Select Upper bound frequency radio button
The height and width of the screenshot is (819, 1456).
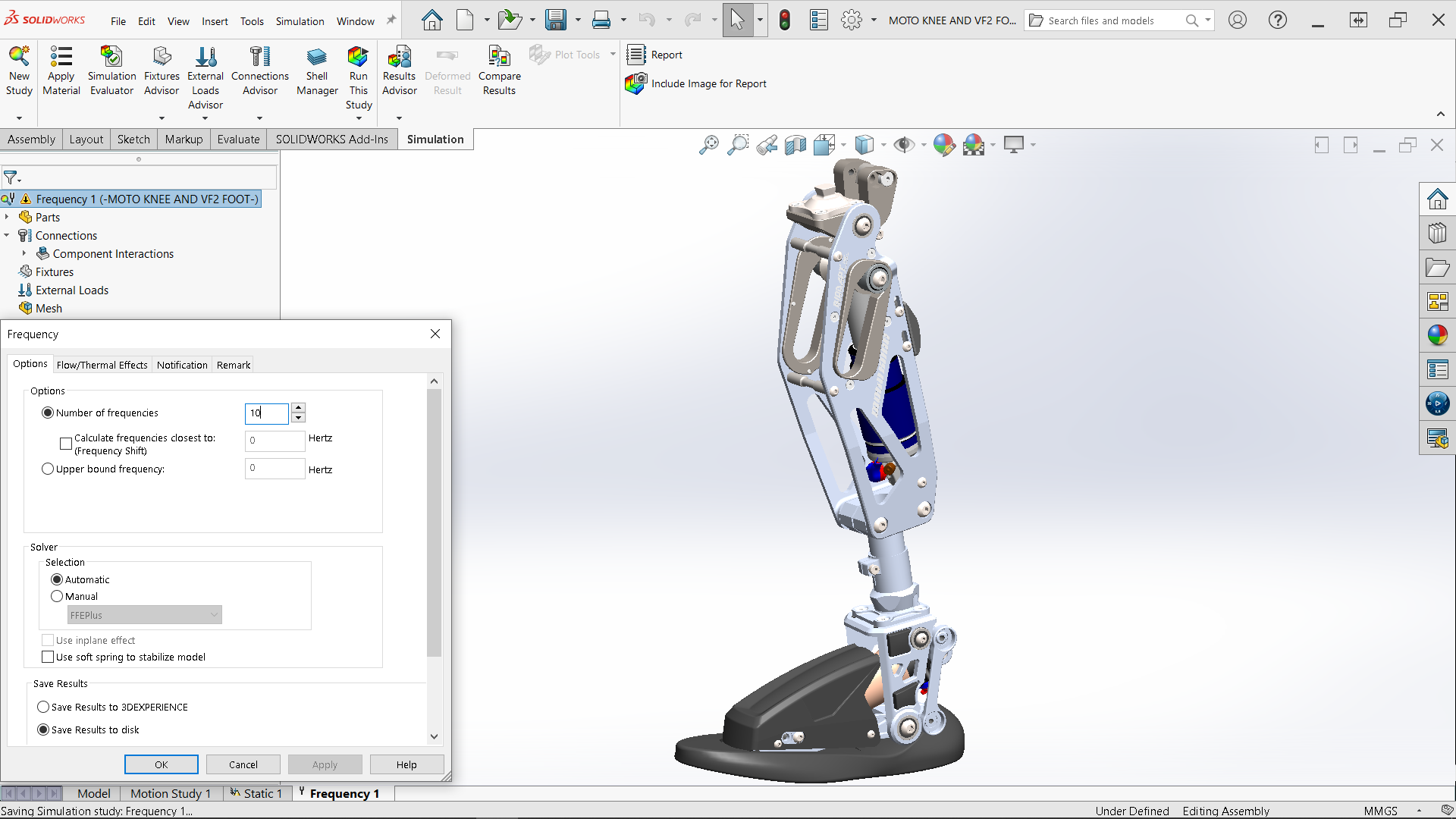(48, 469)
